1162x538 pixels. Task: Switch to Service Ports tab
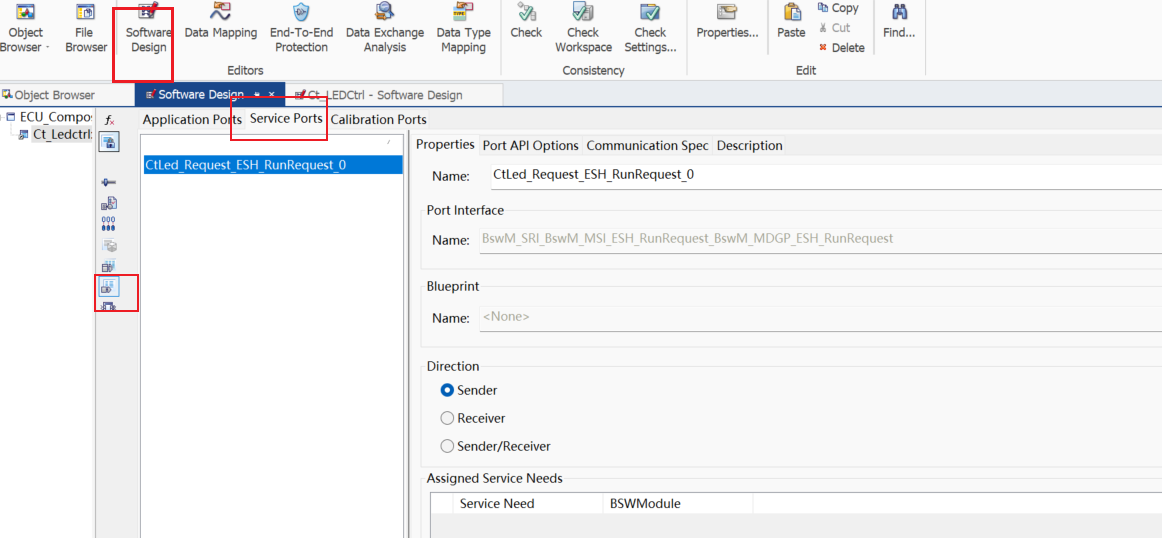[286, 119]
